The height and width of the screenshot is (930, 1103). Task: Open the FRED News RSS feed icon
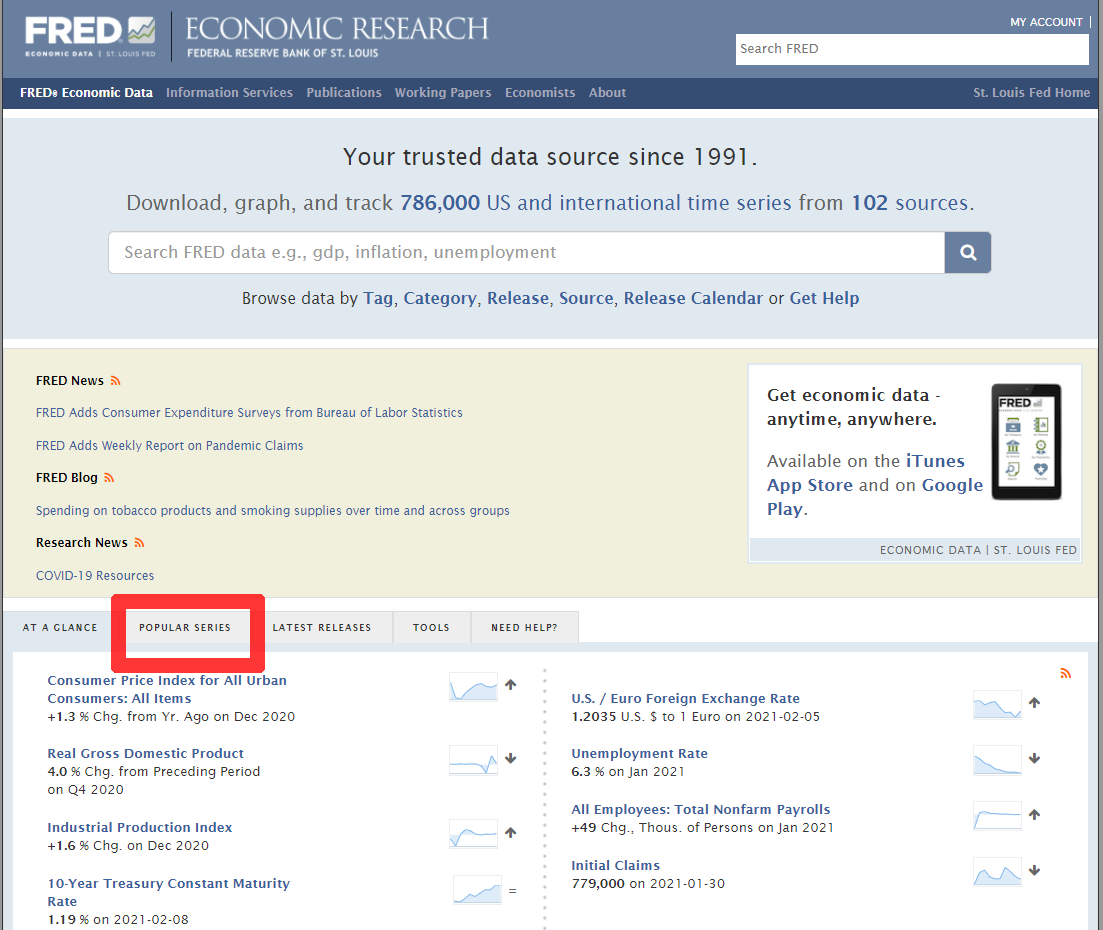(115, 381)
